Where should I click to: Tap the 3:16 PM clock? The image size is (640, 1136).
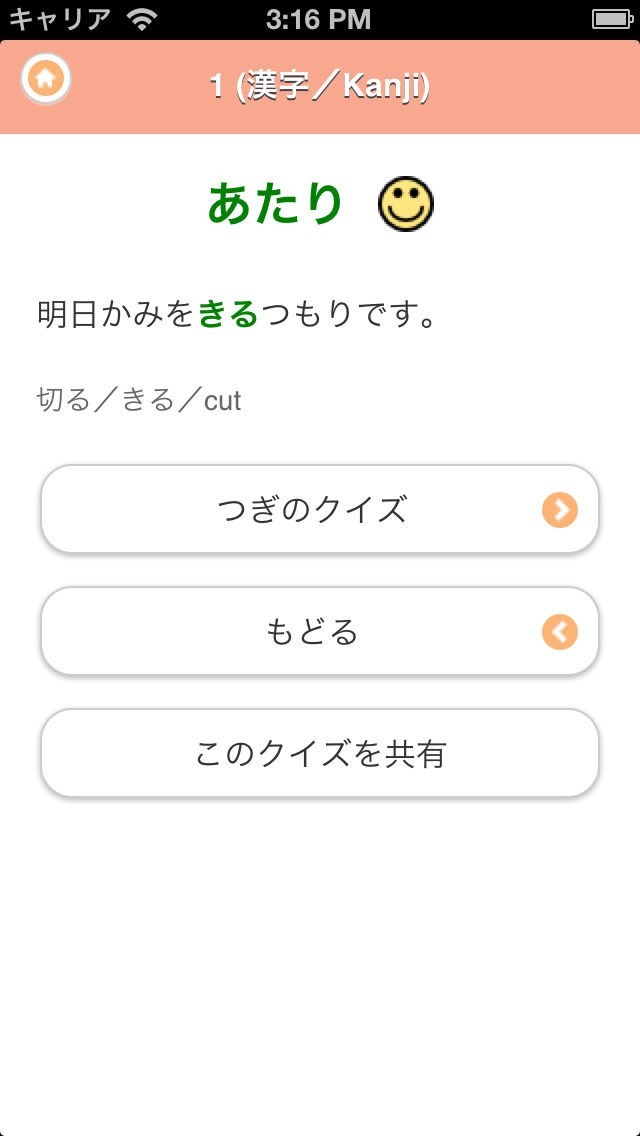click(319, 19)
